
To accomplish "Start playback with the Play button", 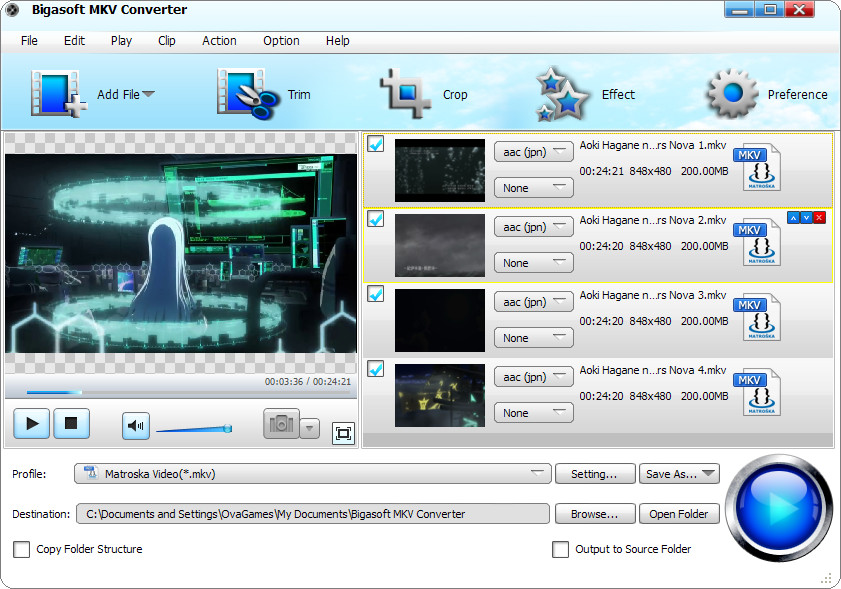I will point(32,424).
